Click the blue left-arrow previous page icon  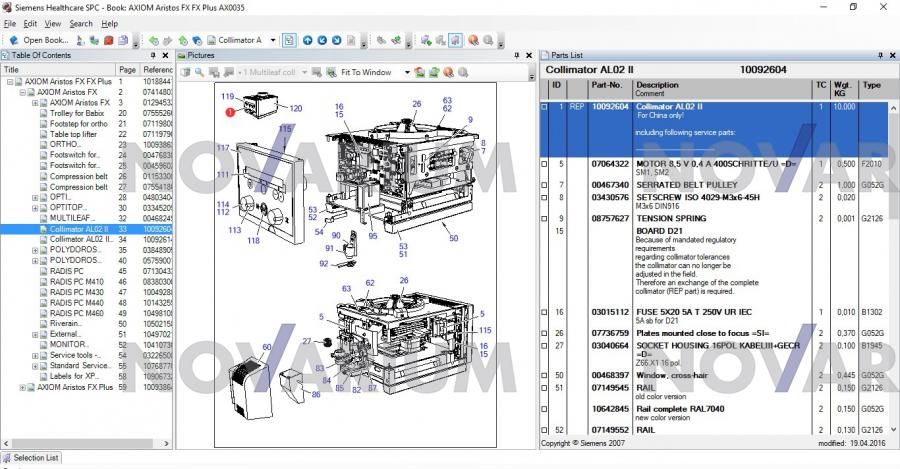coord(322,40)
